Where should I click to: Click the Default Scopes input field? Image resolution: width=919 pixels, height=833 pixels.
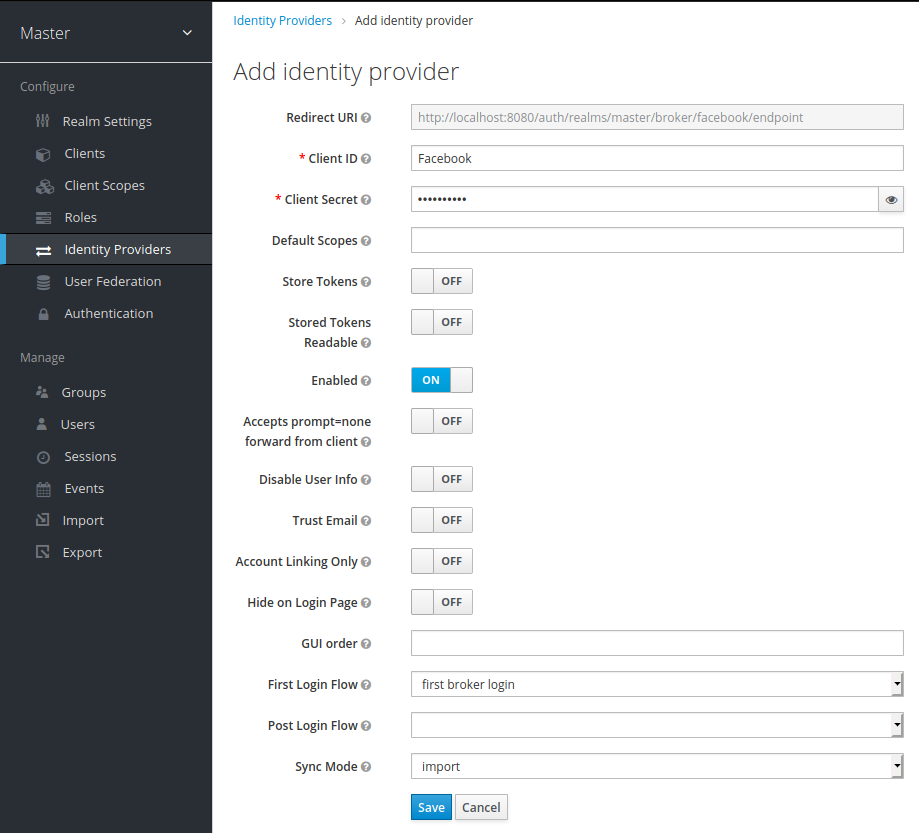point(657,240)
